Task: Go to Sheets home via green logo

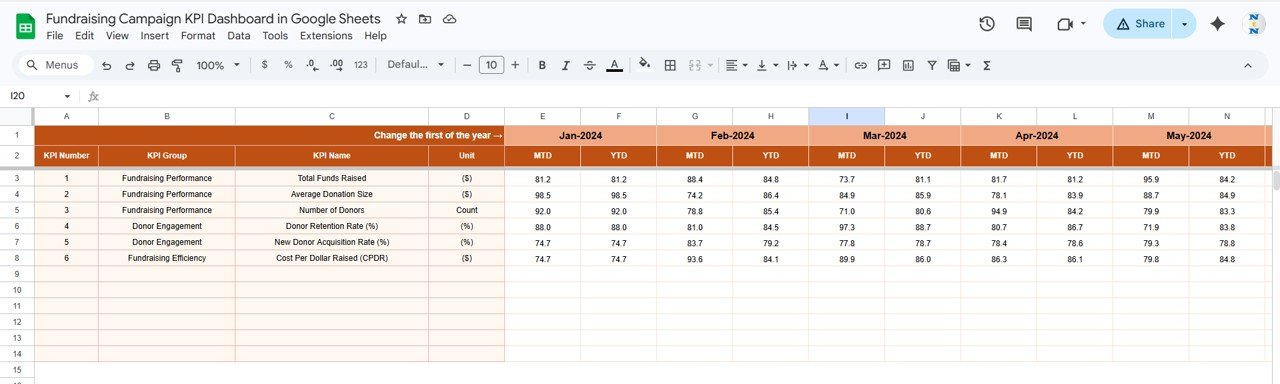Action: click(25, 26)
